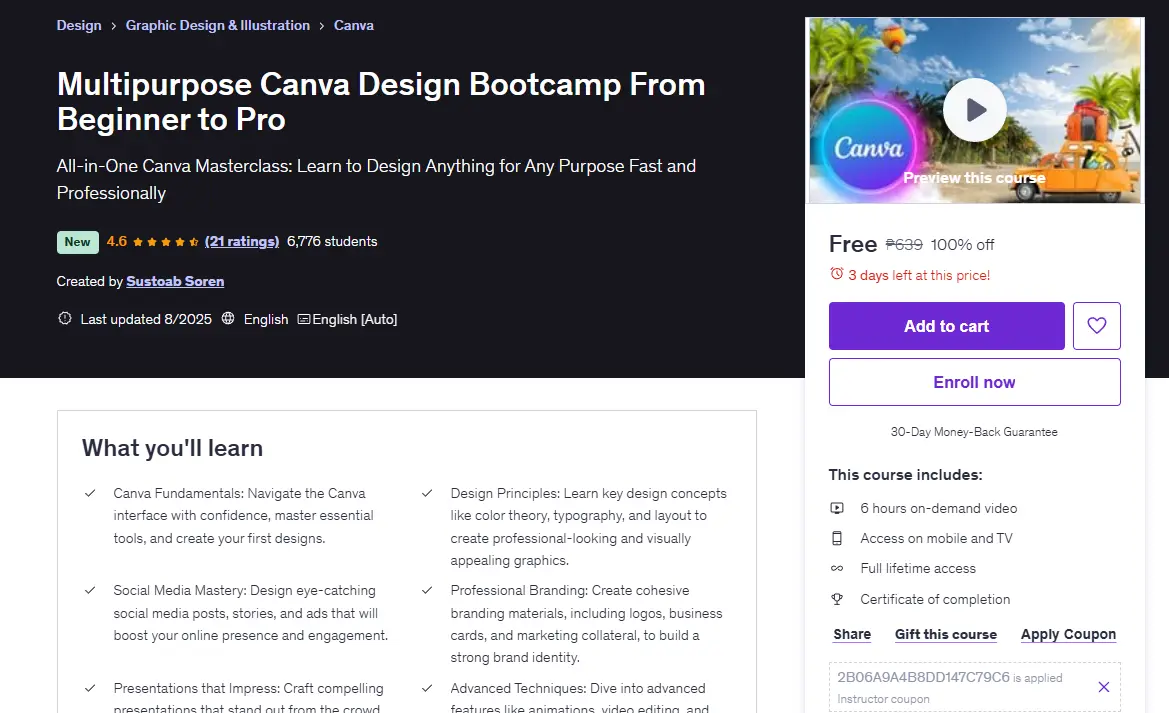Click the course preview thumbnail image

coord(974,110)
